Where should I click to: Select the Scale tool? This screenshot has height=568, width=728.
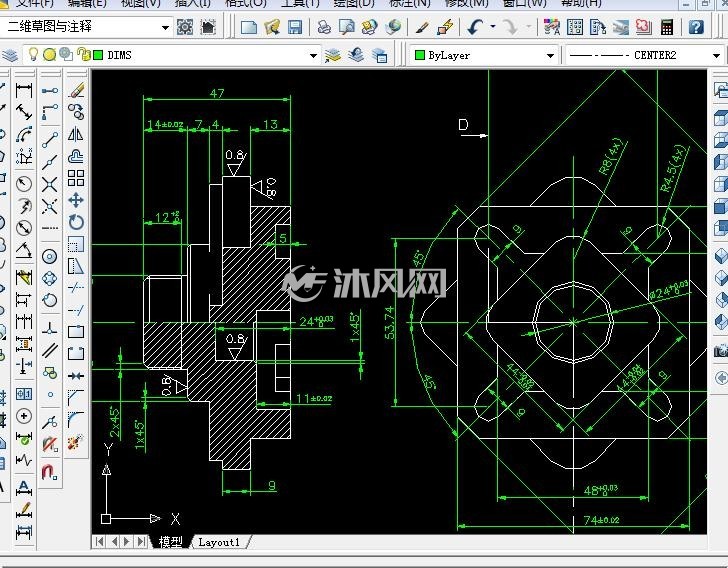(x=76, y=244)
